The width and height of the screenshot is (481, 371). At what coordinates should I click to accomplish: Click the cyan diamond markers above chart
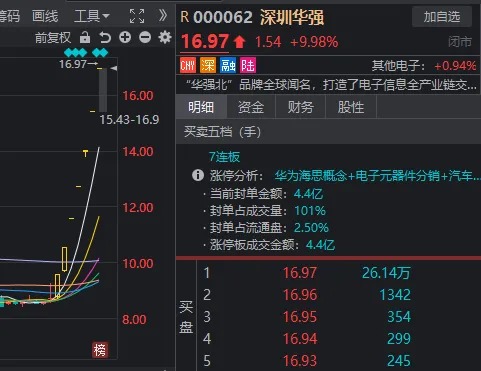[86, 52]
